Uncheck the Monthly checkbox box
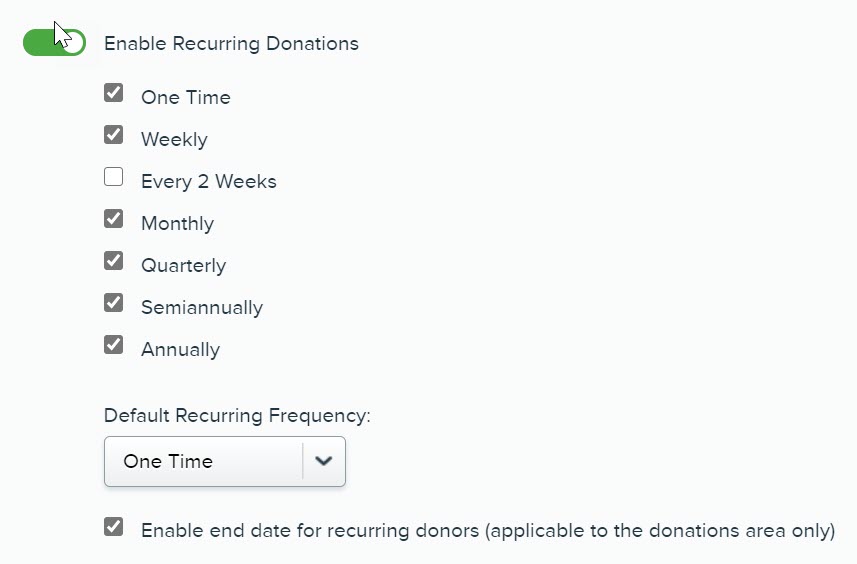 [114, 219]
